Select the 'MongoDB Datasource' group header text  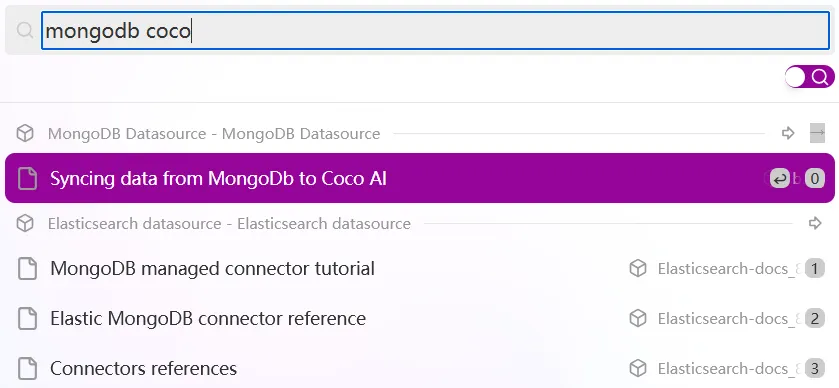coord(214,133)
